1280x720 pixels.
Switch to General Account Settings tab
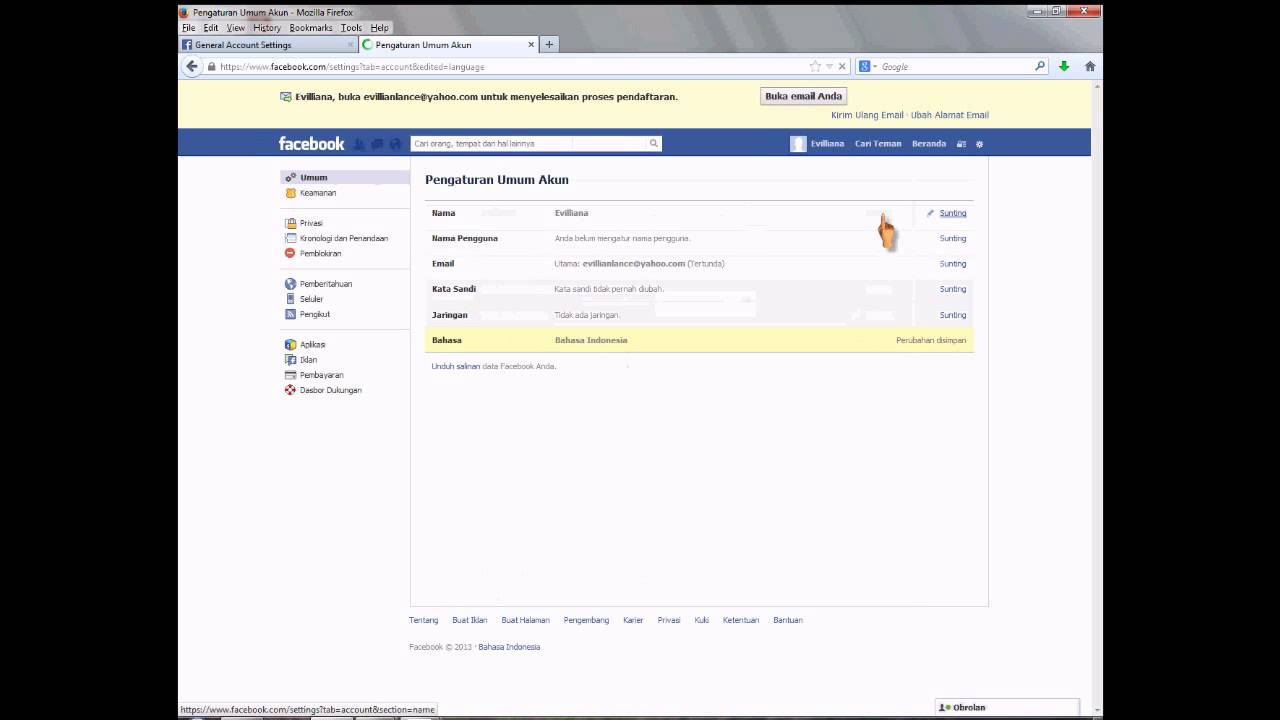point(267,45)
